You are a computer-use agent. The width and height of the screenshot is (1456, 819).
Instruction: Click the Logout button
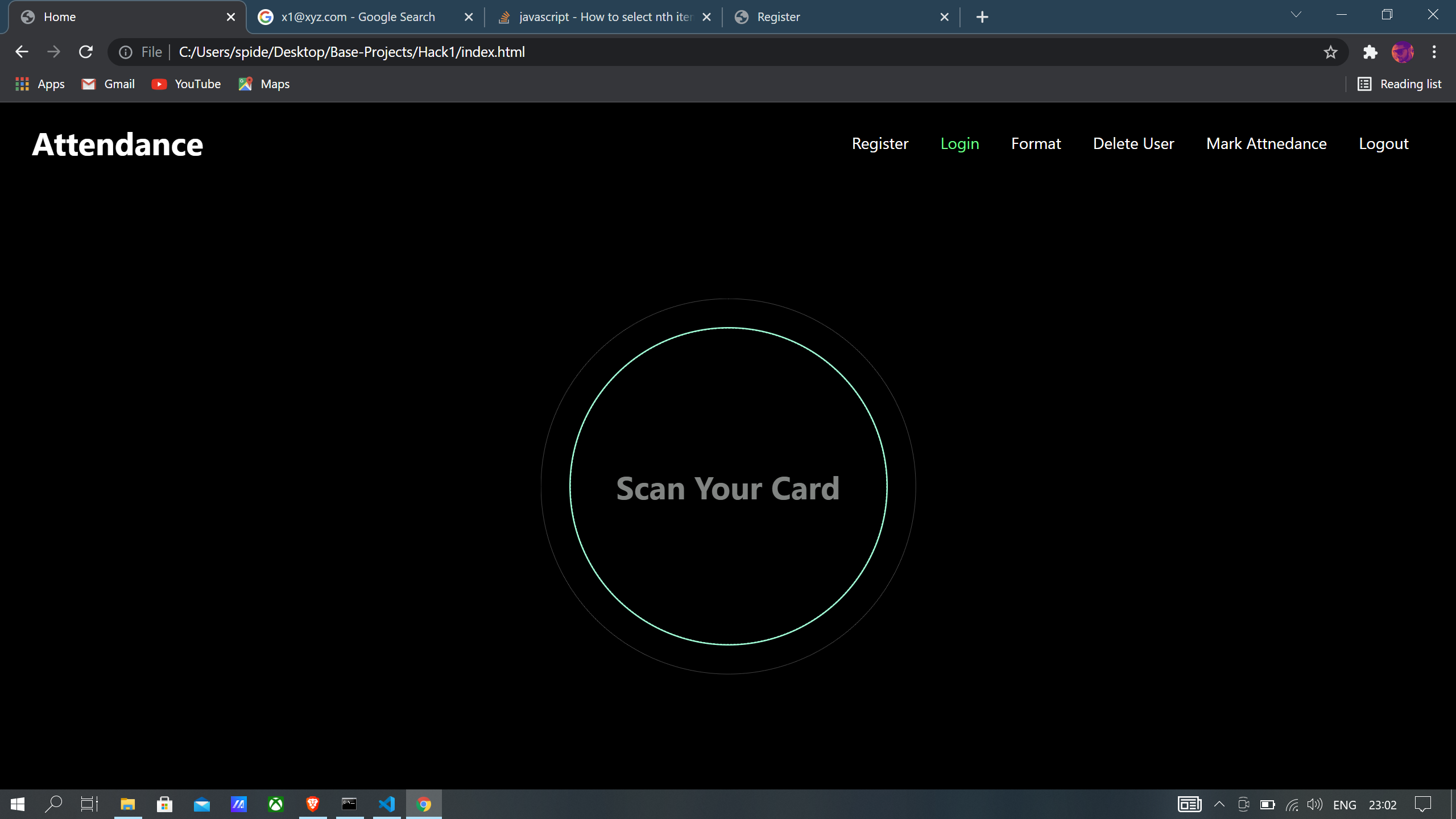pos(1384,143)
